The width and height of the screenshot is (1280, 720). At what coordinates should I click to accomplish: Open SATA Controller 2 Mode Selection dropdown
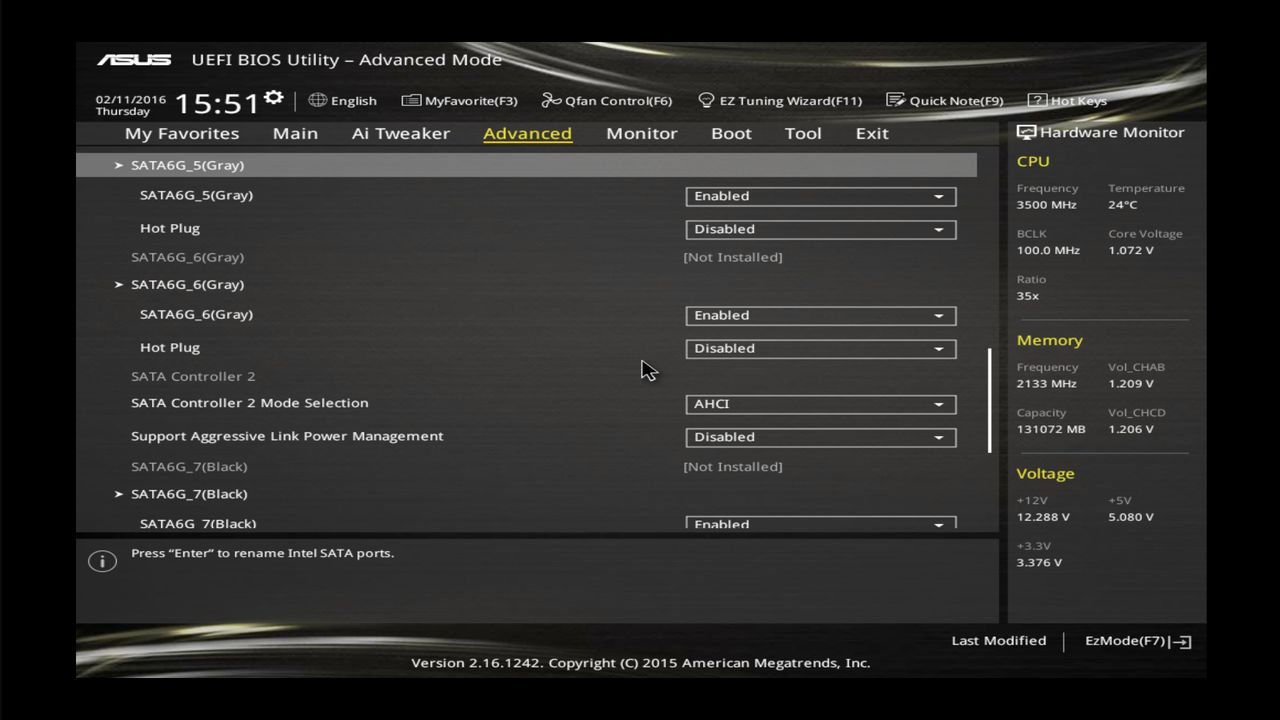pos(821,404)
